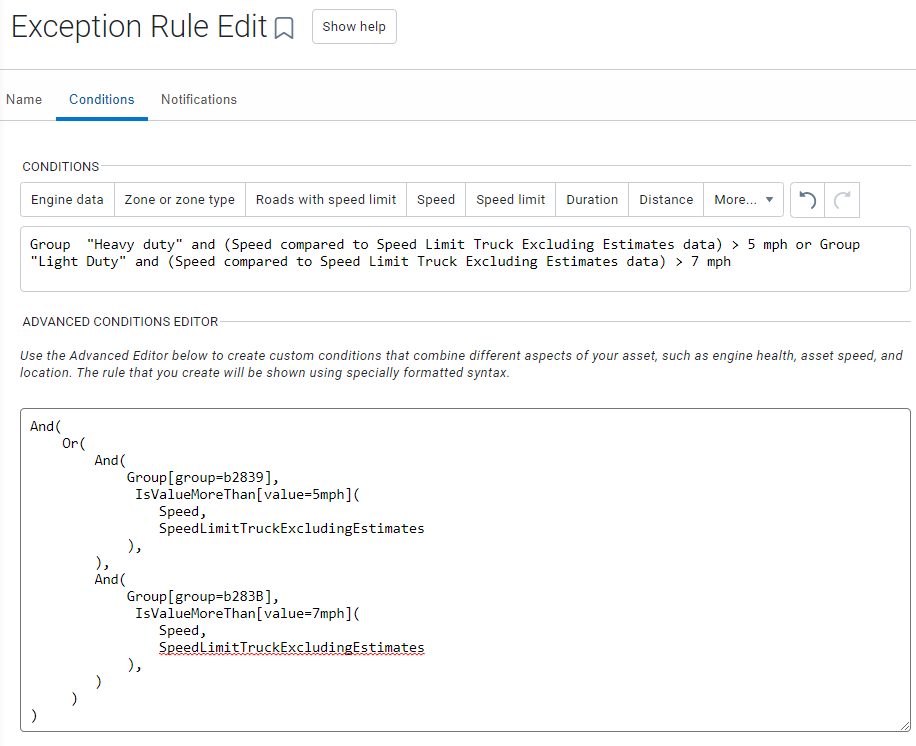This screenshot has height=746, width=916.
Task: Grab the advanced editor resize handle
Action: 905,726
